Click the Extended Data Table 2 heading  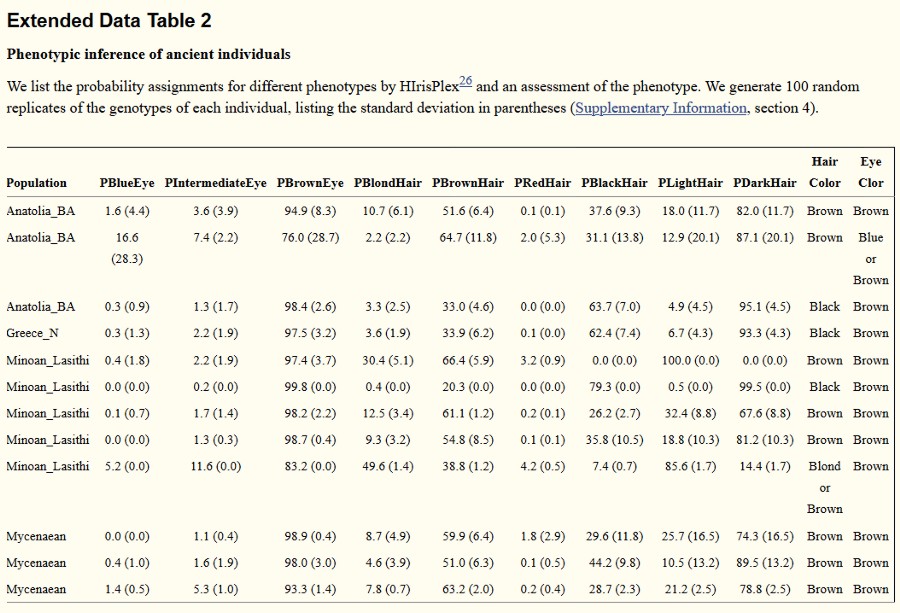(109, 21)
